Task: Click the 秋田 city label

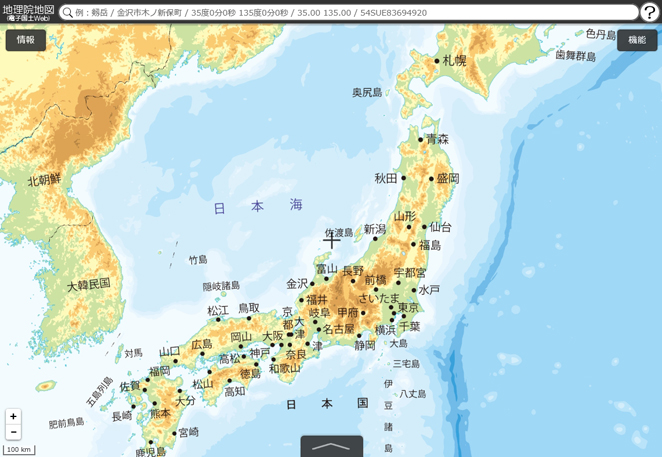Action: point(386,178)
